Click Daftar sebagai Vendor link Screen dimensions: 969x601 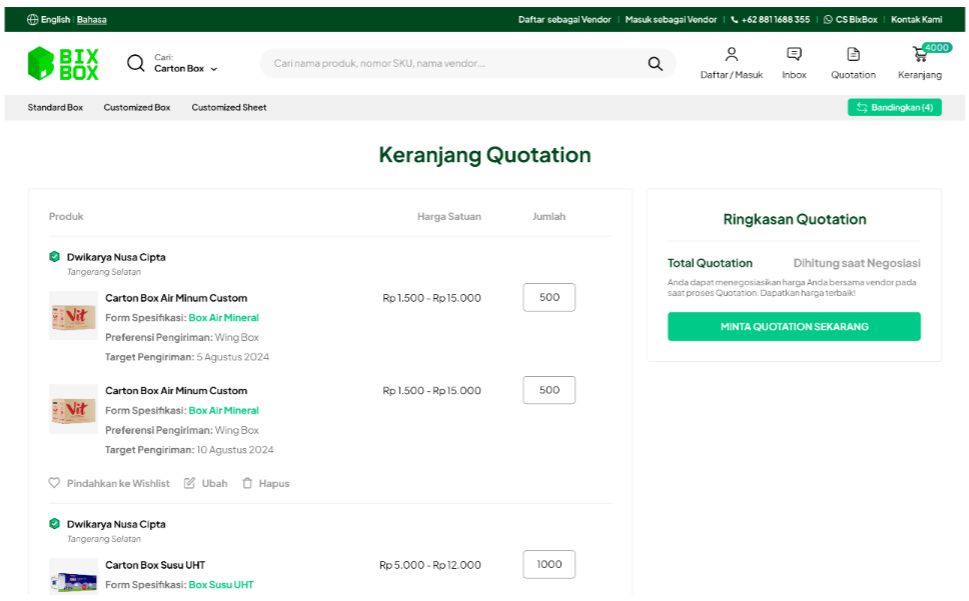point(564,20)
